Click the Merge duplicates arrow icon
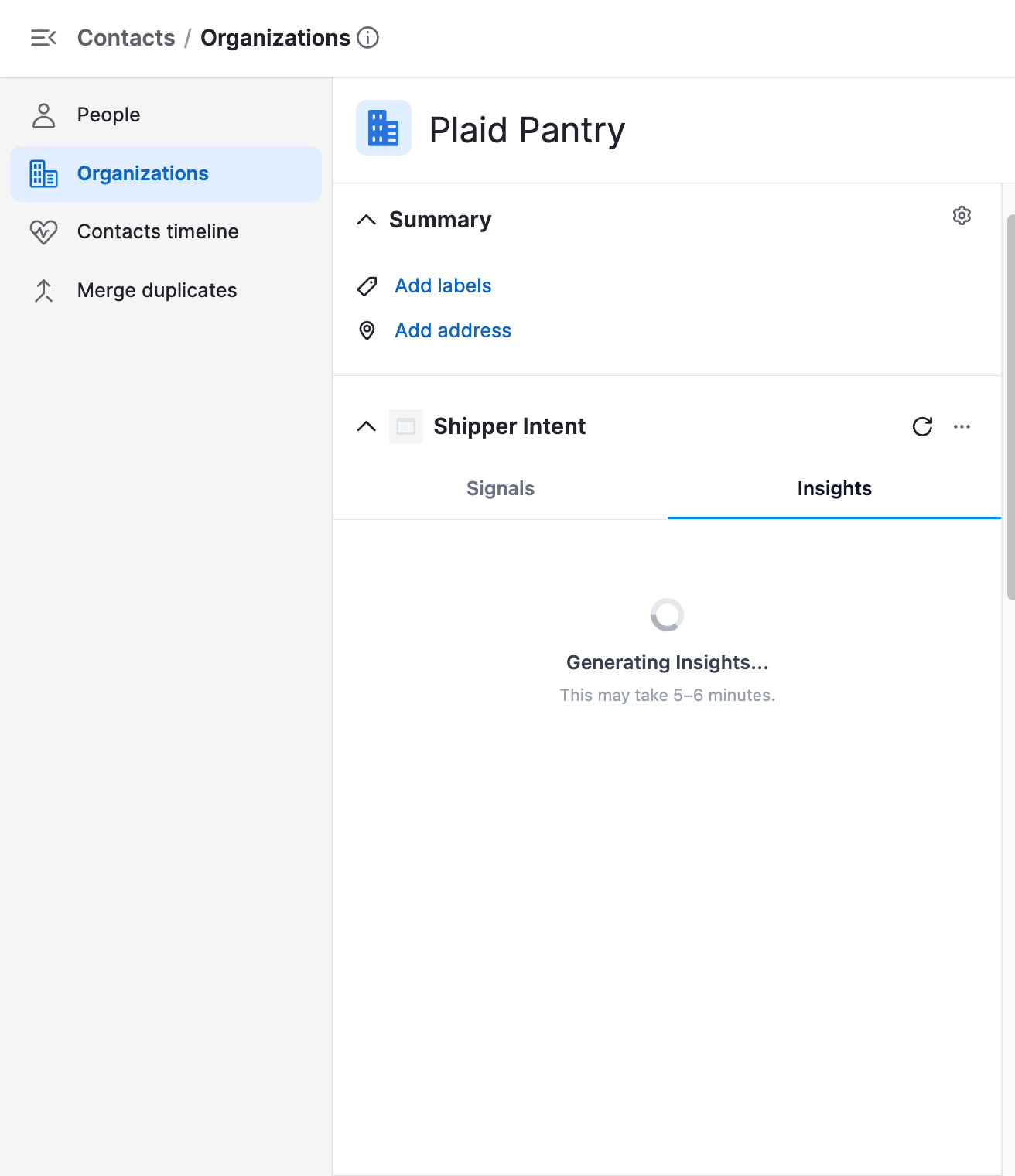This screenshot has width=1015, height=1176. [44, 291]
